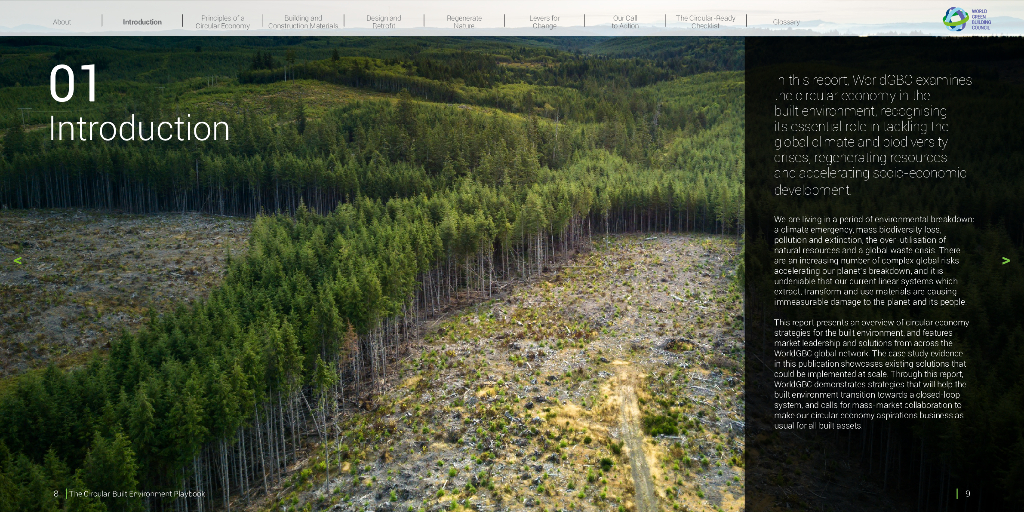This screenshot has width=1024, height=512.
Task: Click page number 8 in footer
Action: click(56, 493)
